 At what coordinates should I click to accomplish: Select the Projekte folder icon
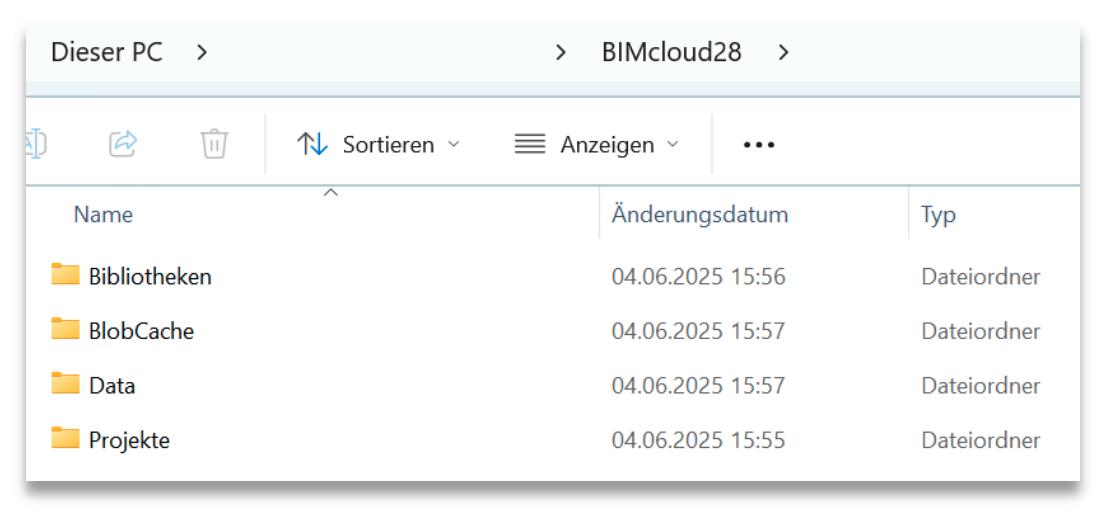65,439
